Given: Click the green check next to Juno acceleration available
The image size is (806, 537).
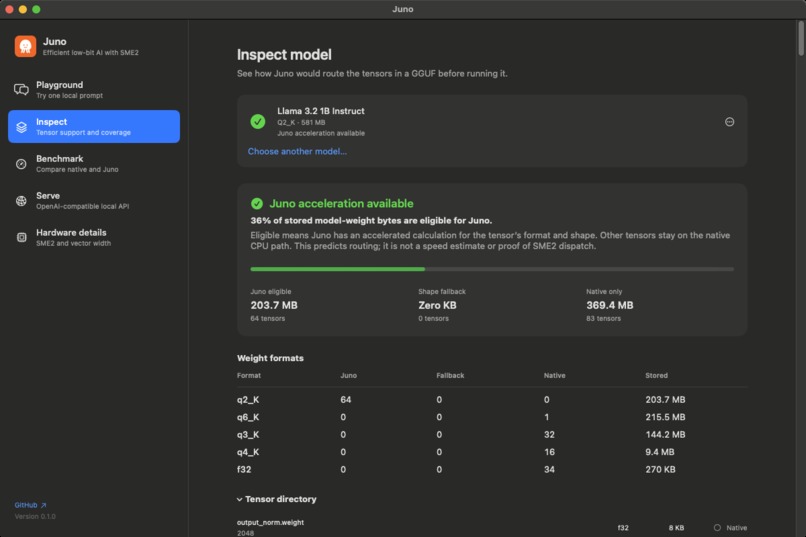Looking at the screenshot, I should click(x=257, y=203).
